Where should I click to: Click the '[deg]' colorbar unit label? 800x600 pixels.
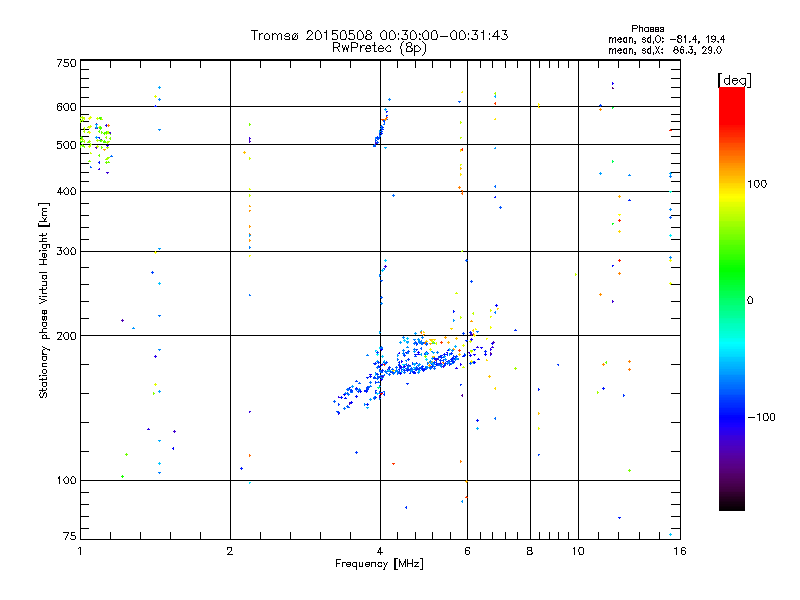[x=734, y=81]
